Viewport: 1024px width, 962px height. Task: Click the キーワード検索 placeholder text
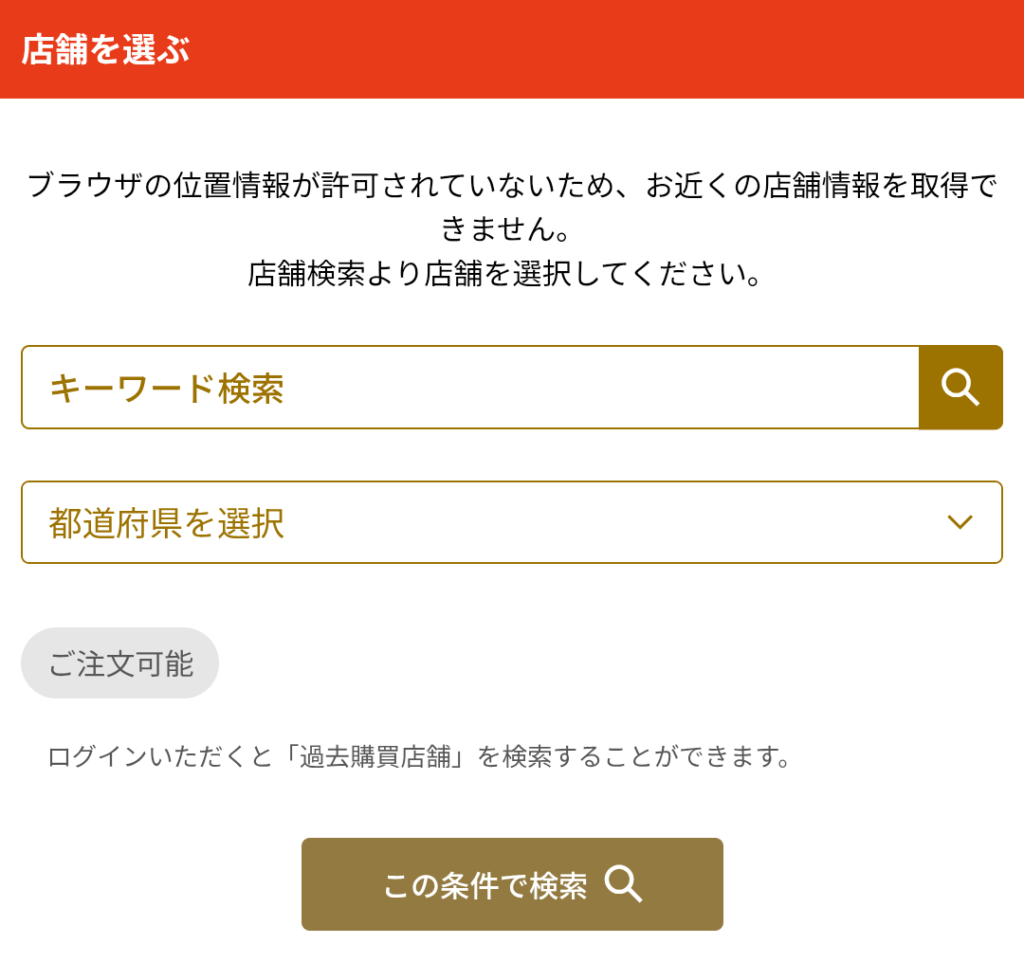tap(166, 388)
